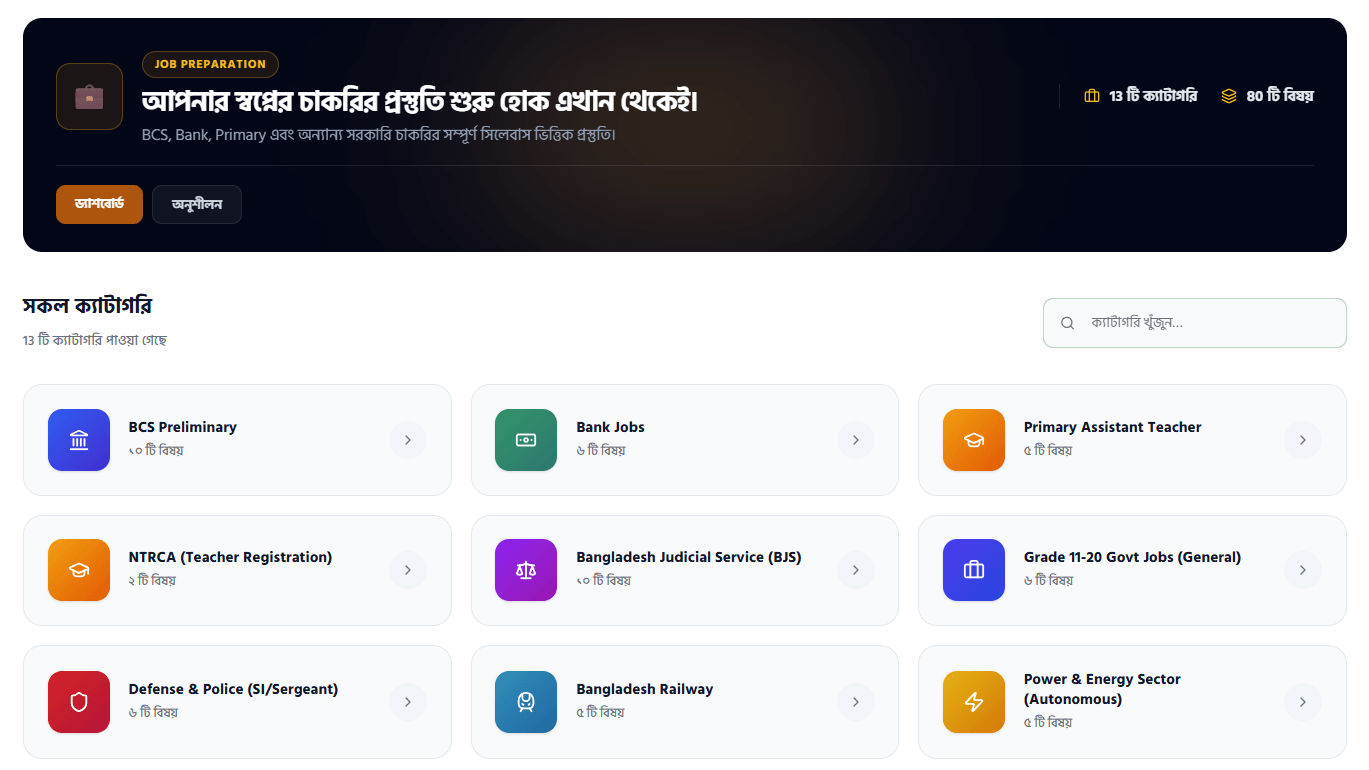Screen dimensions: 1369x770
Task: Click the small briefcase icon beside 13 টি ক্যাটাগরি
Action: pos(1092,96)
